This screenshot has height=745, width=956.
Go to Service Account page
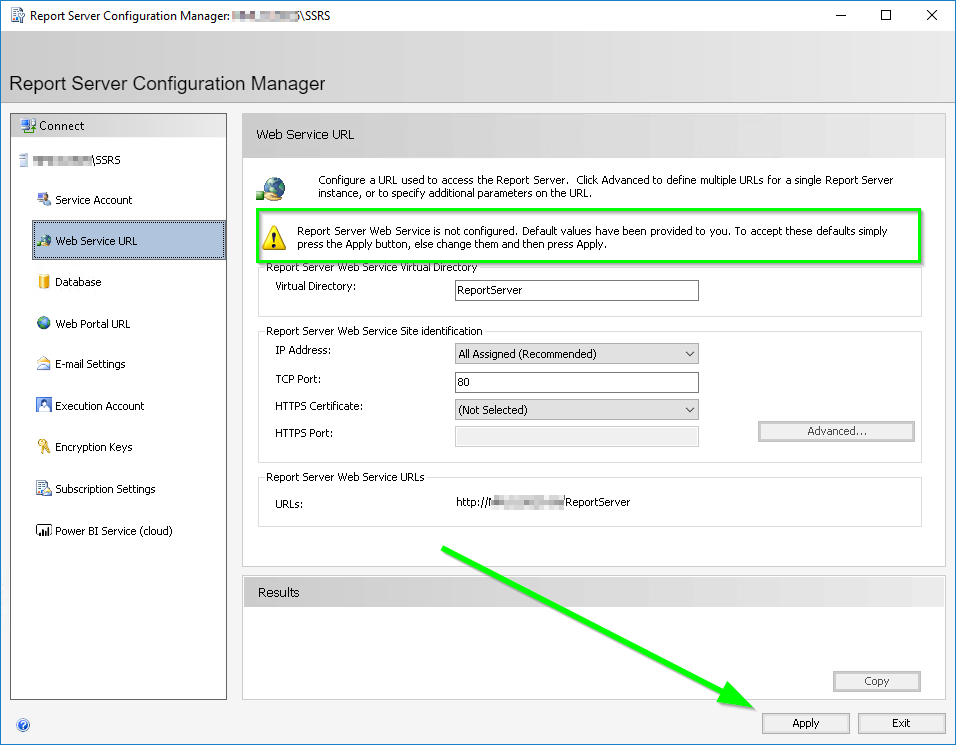(x=93, y=200)
